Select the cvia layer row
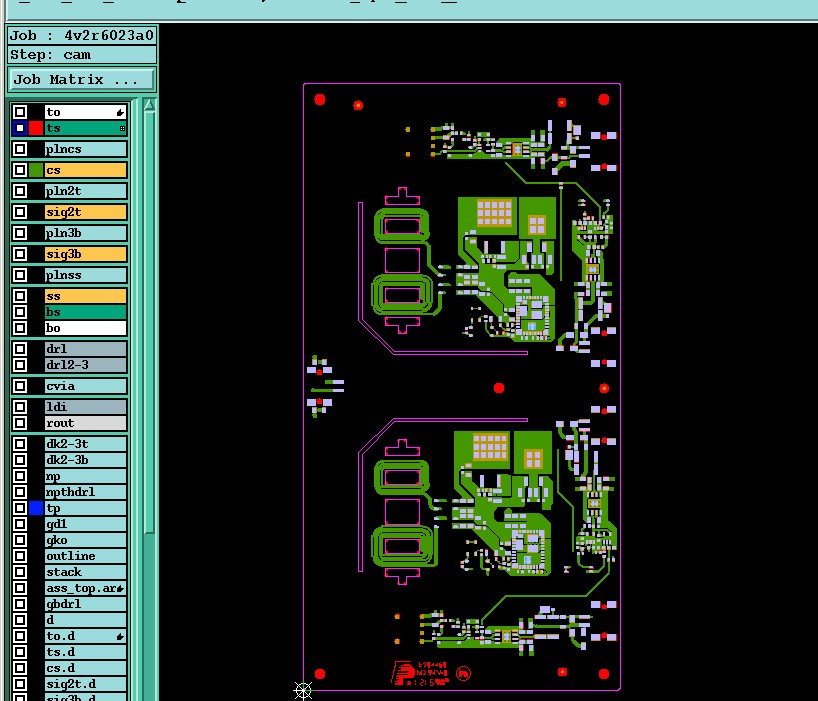Viewport: 818px width, 701px height. [86, 386]
